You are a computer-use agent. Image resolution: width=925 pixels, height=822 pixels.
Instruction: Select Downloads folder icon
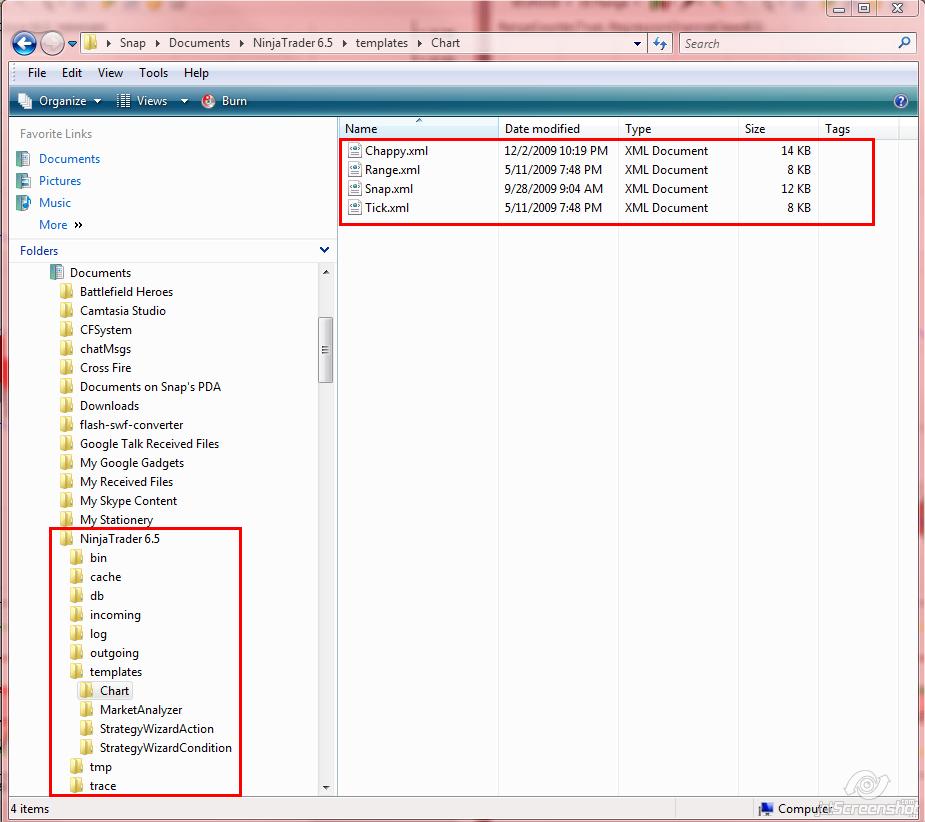67,405
